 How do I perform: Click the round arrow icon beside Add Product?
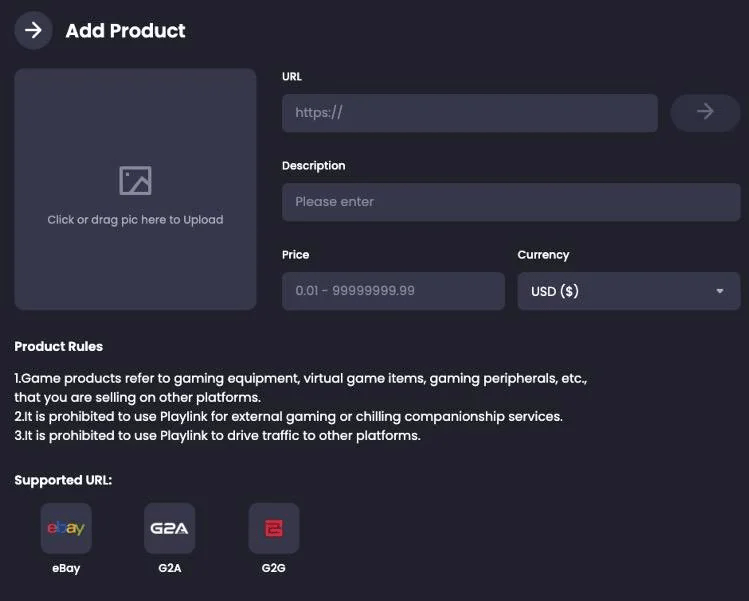pyautogui.click(x=33, y=30)
